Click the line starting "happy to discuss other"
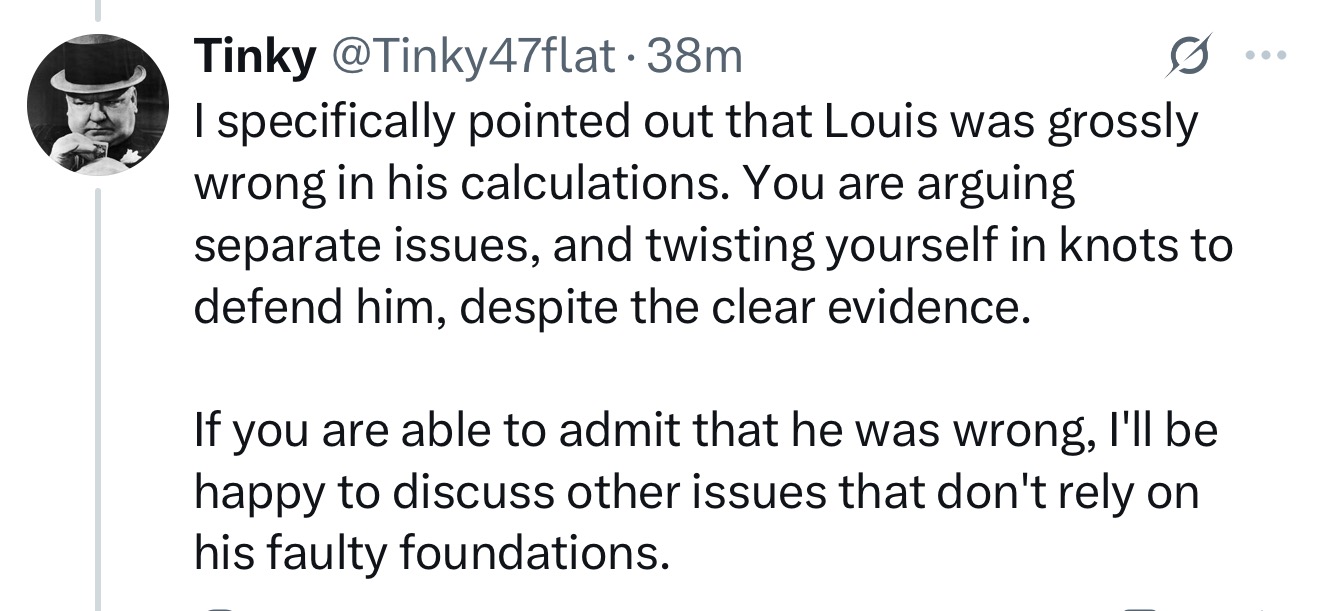Viewport: 1320px width, 611px height. coord(696,493)
